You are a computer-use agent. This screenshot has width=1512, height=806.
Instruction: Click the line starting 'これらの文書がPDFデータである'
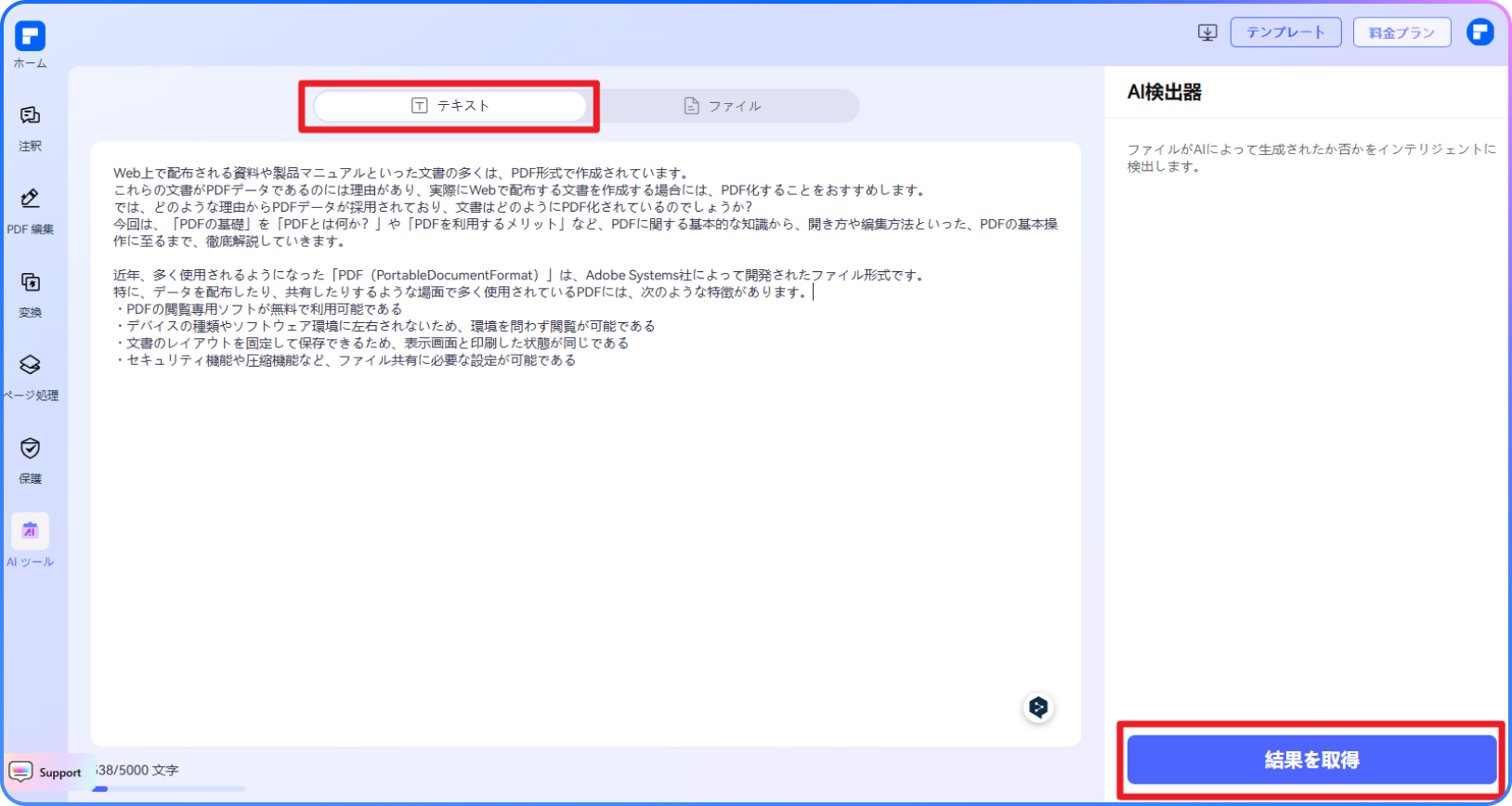pos(520,189)
